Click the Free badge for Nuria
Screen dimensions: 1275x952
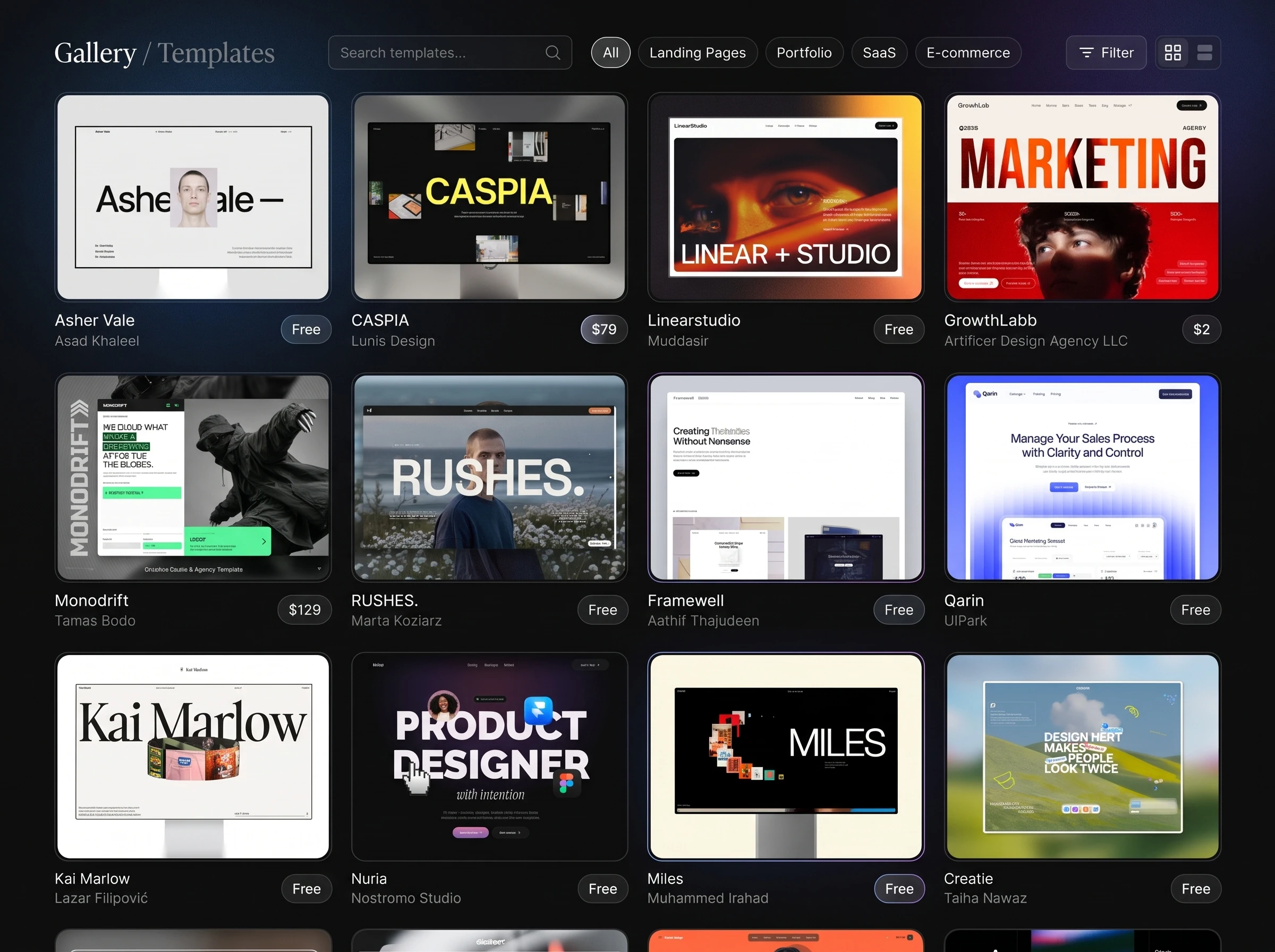[x=602, y=889]
